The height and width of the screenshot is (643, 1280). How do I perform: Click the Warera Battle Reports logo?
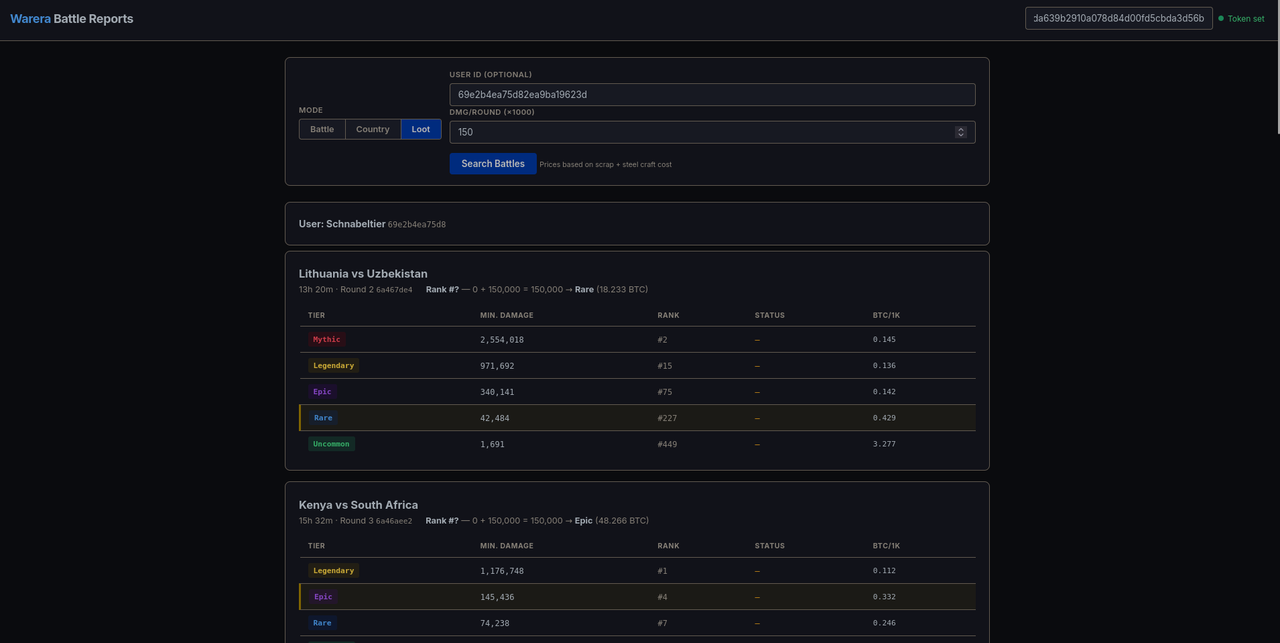tap(71, 19)
